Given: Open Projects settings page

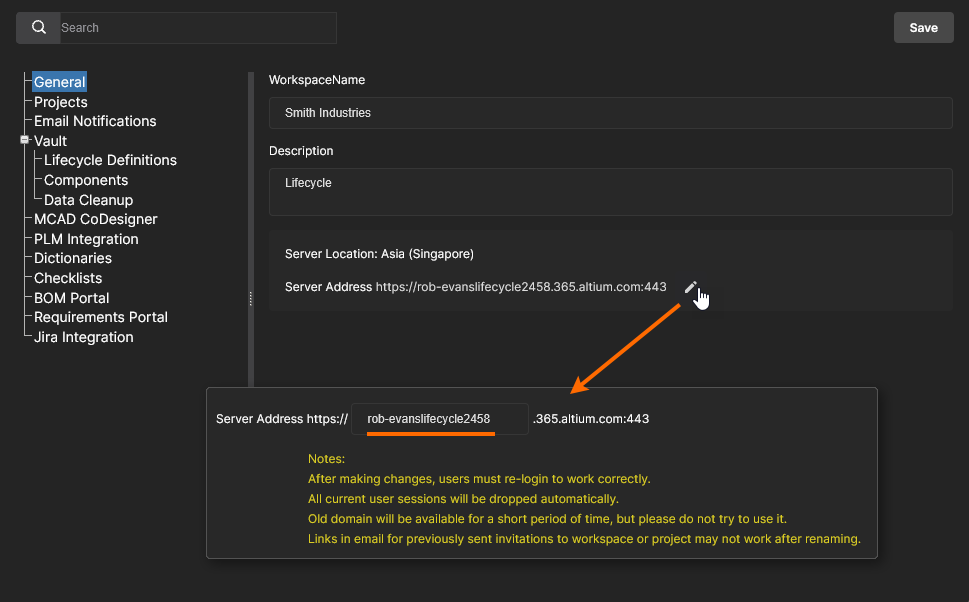Looking at the screenshot, I should [x=61, y=102].
